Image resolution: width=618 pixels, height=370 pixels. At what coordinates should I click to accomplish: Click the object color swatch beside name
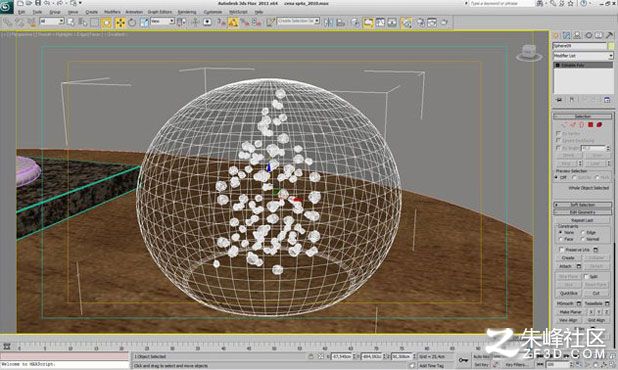[x=611, y=46]
